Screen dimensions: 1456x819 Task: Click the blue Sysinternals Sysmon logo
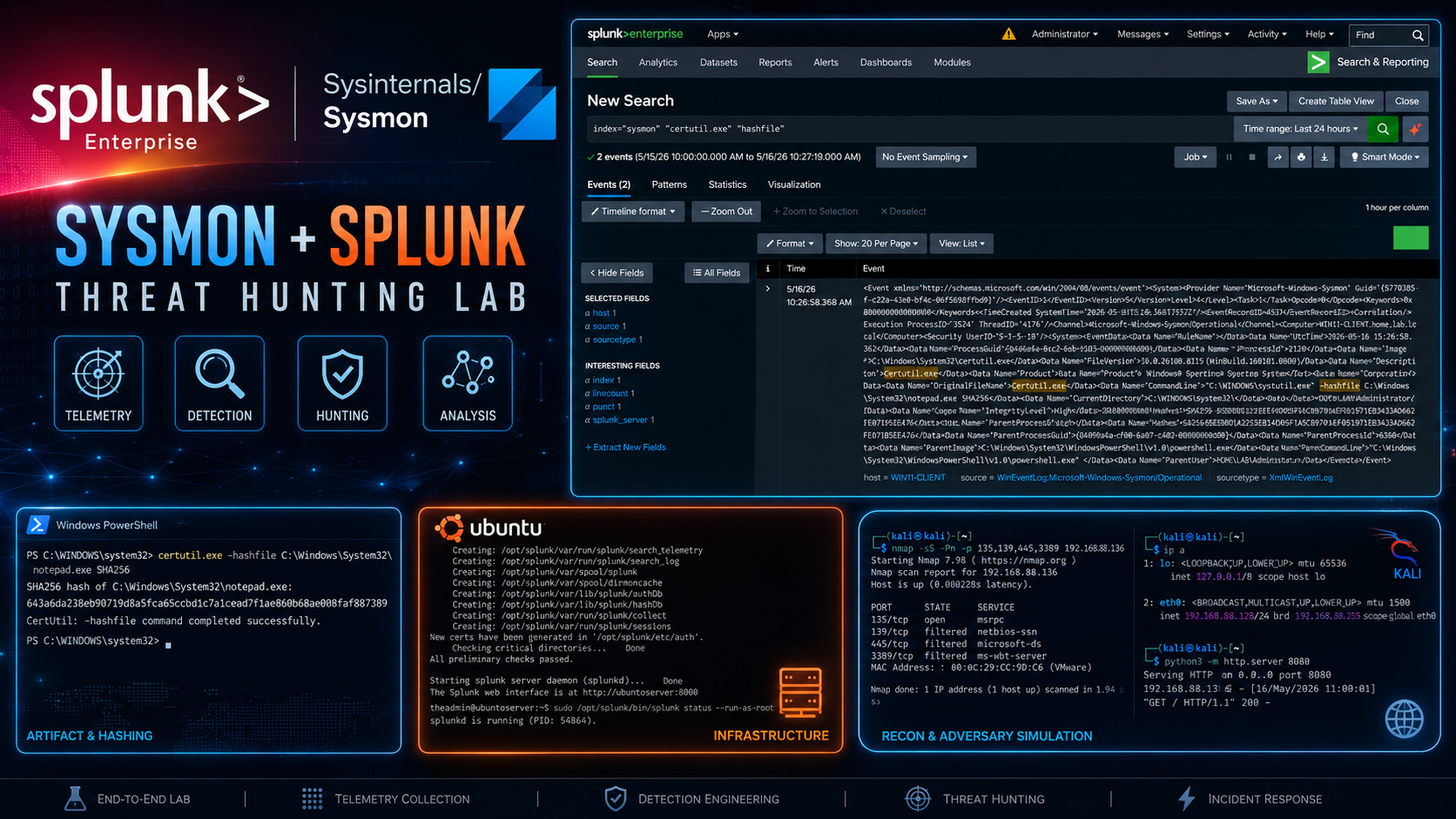click(522, 104)
